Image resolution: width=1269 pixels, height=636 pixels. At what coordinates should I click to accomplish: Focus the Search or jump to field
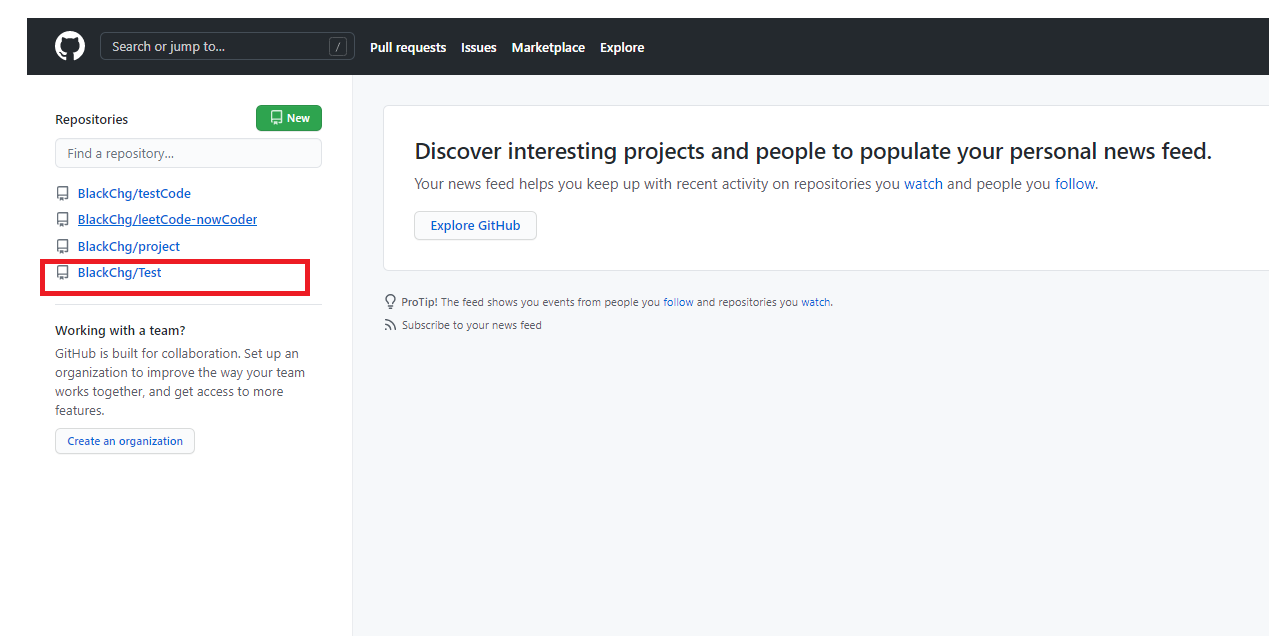(x=227, y=46)
